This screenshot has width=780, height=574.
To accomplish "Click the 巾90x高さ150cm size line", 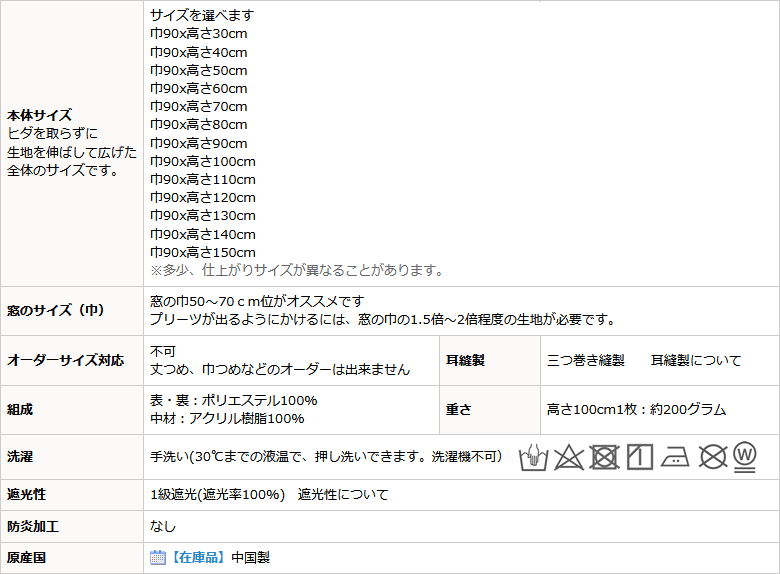I will tap(203, 252).
